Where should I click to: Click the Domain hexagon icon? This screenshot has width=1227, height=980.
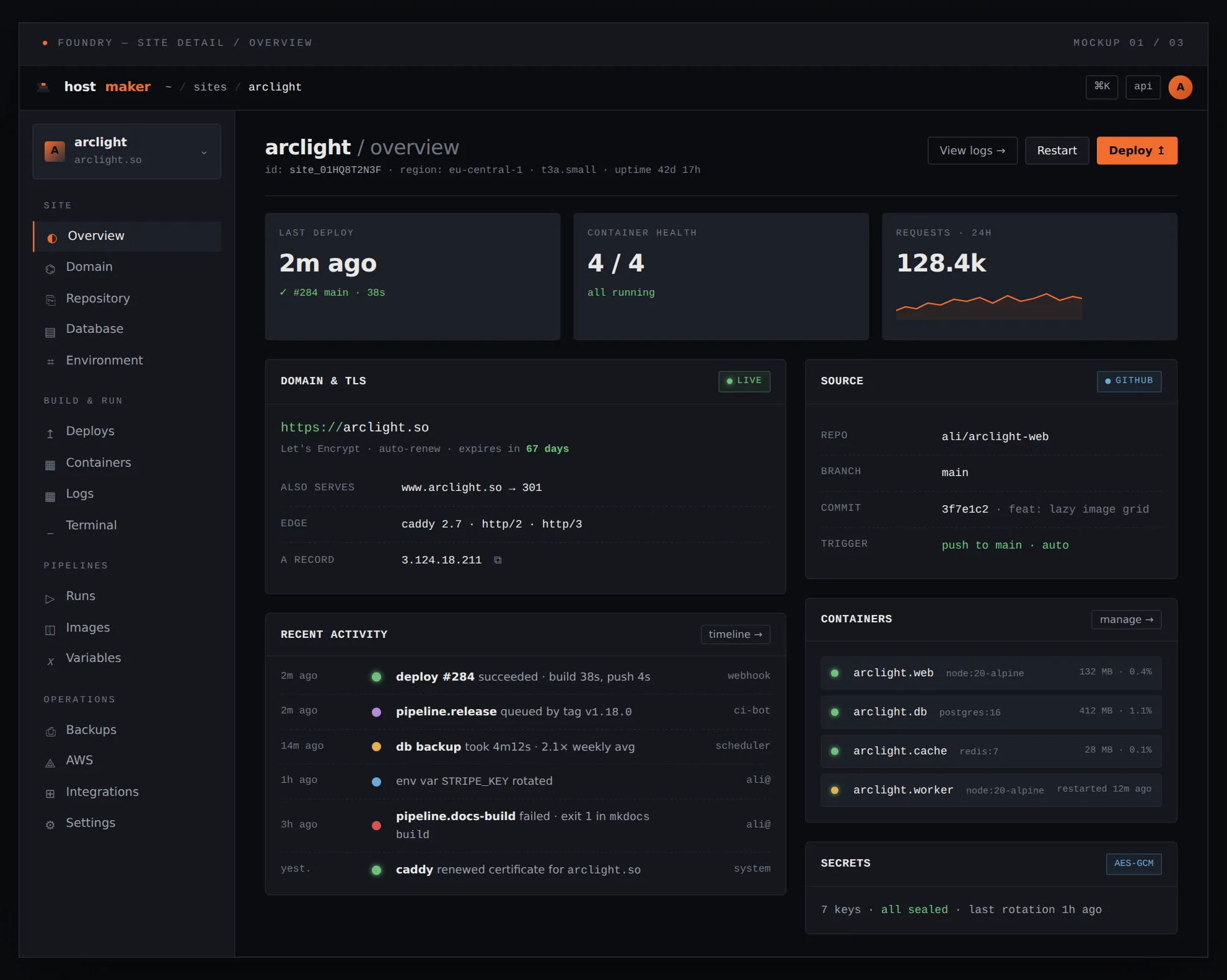click(x=50, y=269)
